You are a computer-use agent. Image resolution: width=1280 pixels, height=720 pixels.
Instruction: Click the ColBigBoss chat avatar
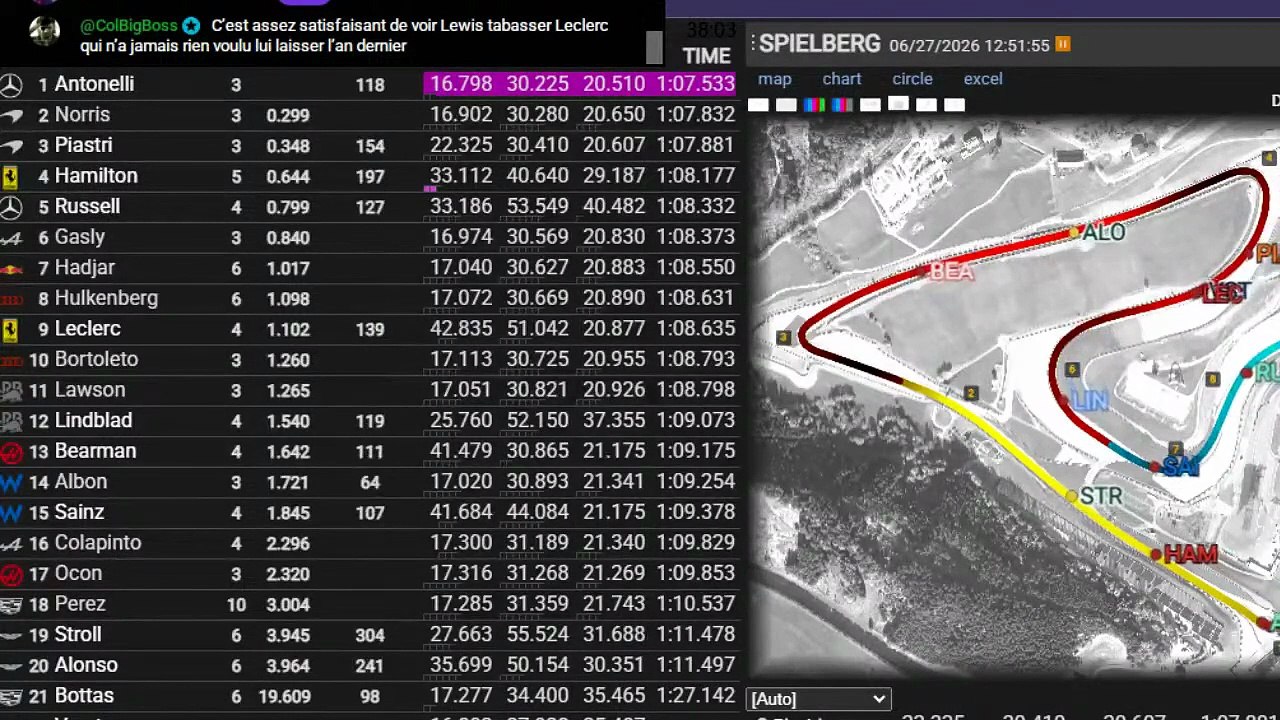tap(44, 31)
